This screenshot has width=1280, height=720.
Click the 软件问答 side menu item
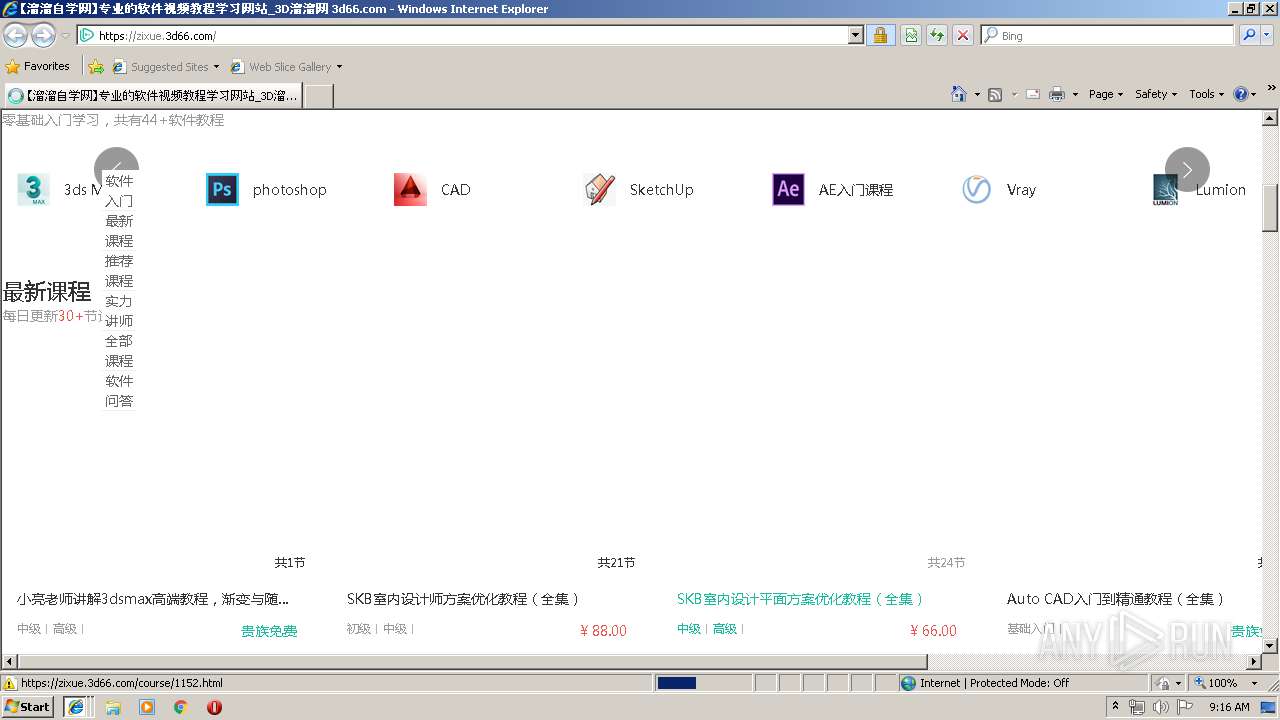tap(119, 391)
